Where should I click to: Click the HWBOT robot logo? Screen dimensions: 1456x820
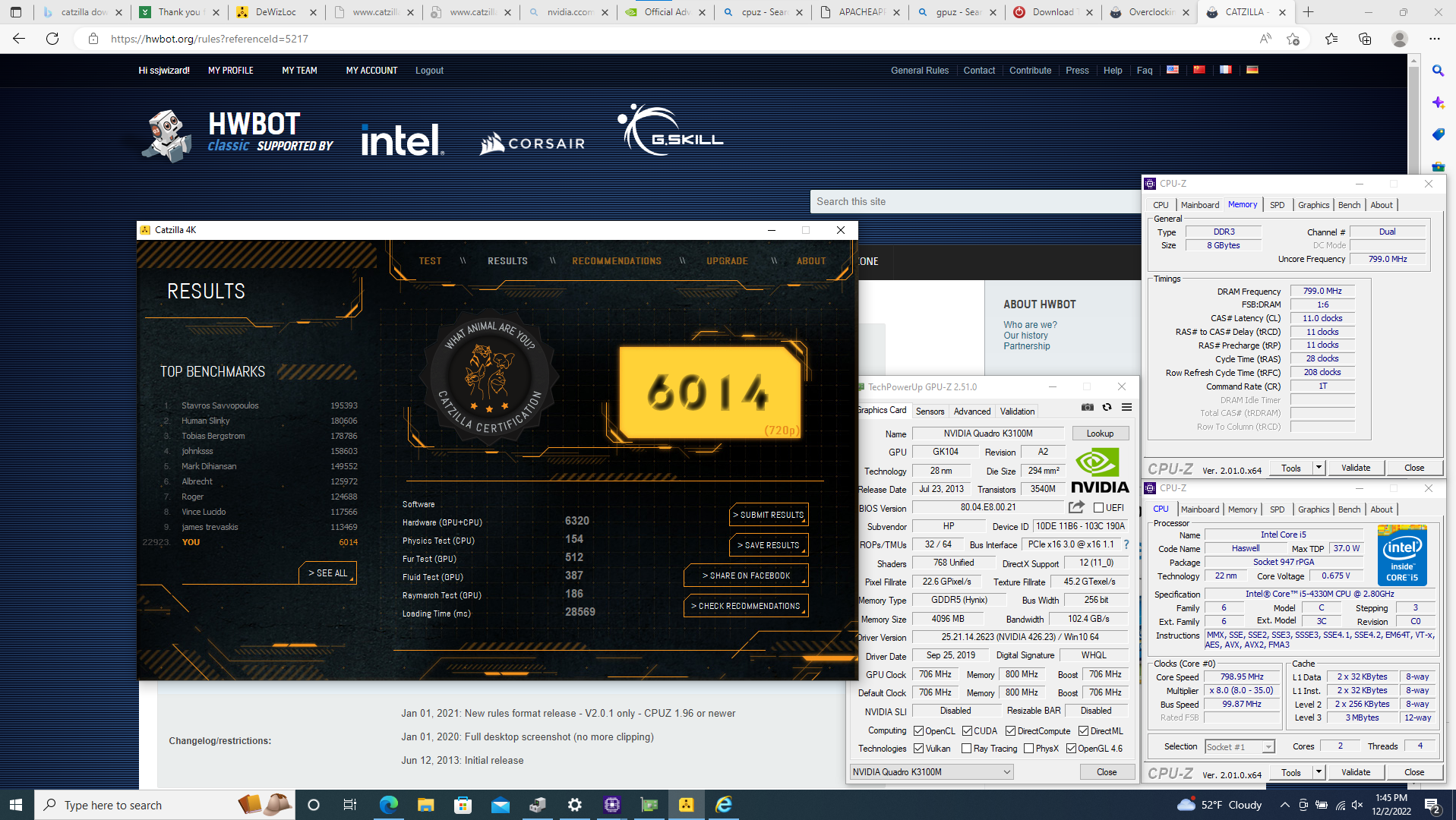point(167,135)
